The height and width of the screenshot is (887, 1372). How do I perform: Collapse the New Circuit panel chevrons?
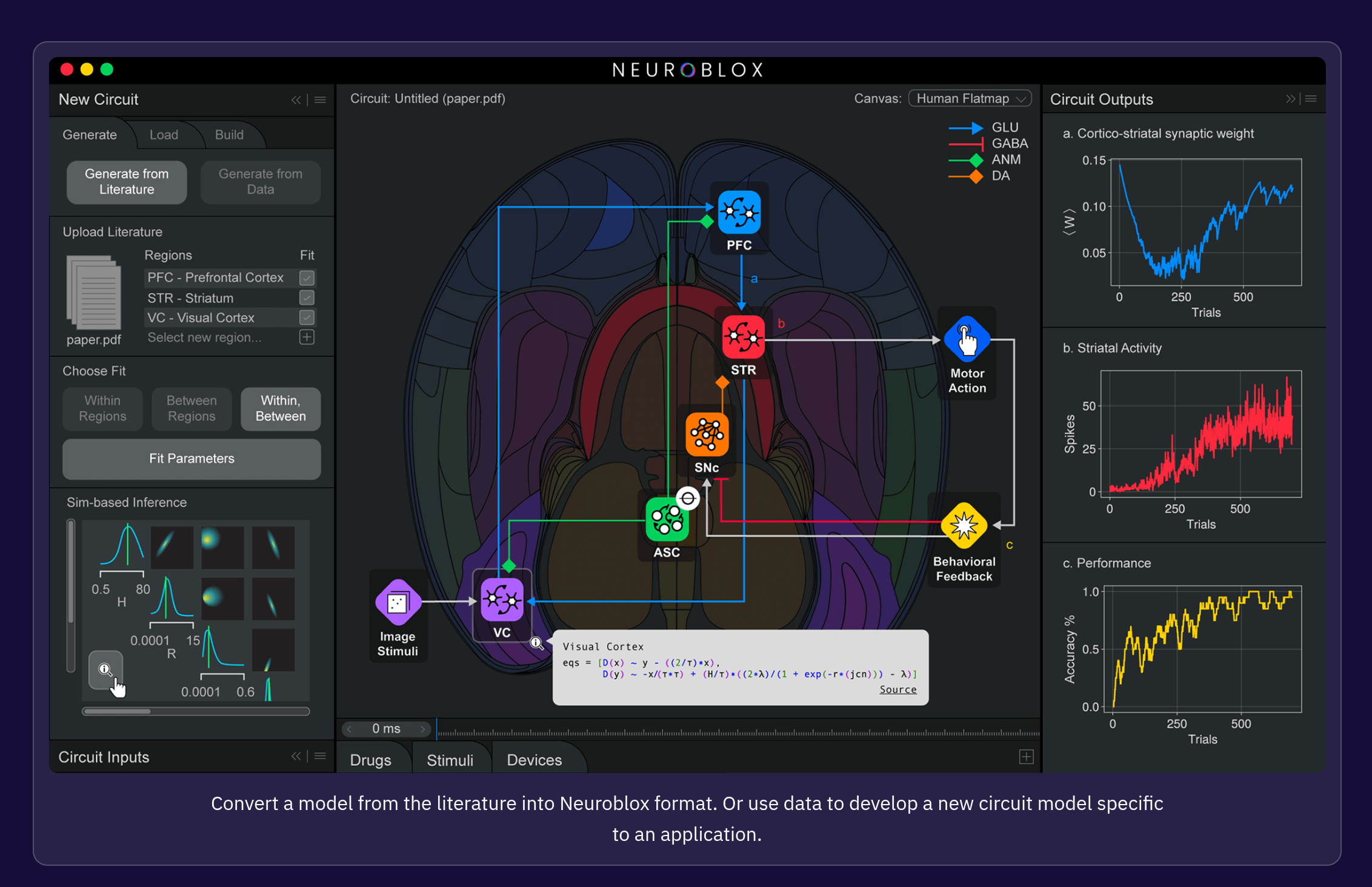[x=296, y=100]
